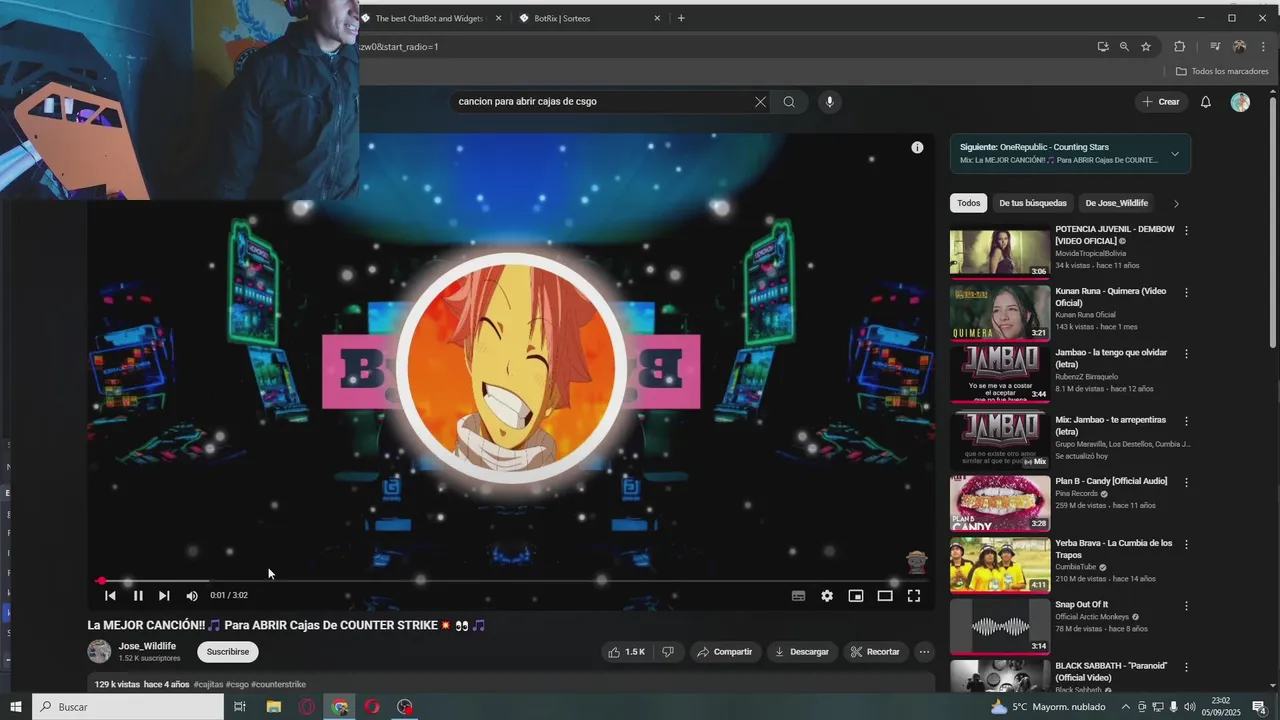Click the install app icon in address bar
The height and width of the screenshot is (720, 1280).
tap(1103, 47)
